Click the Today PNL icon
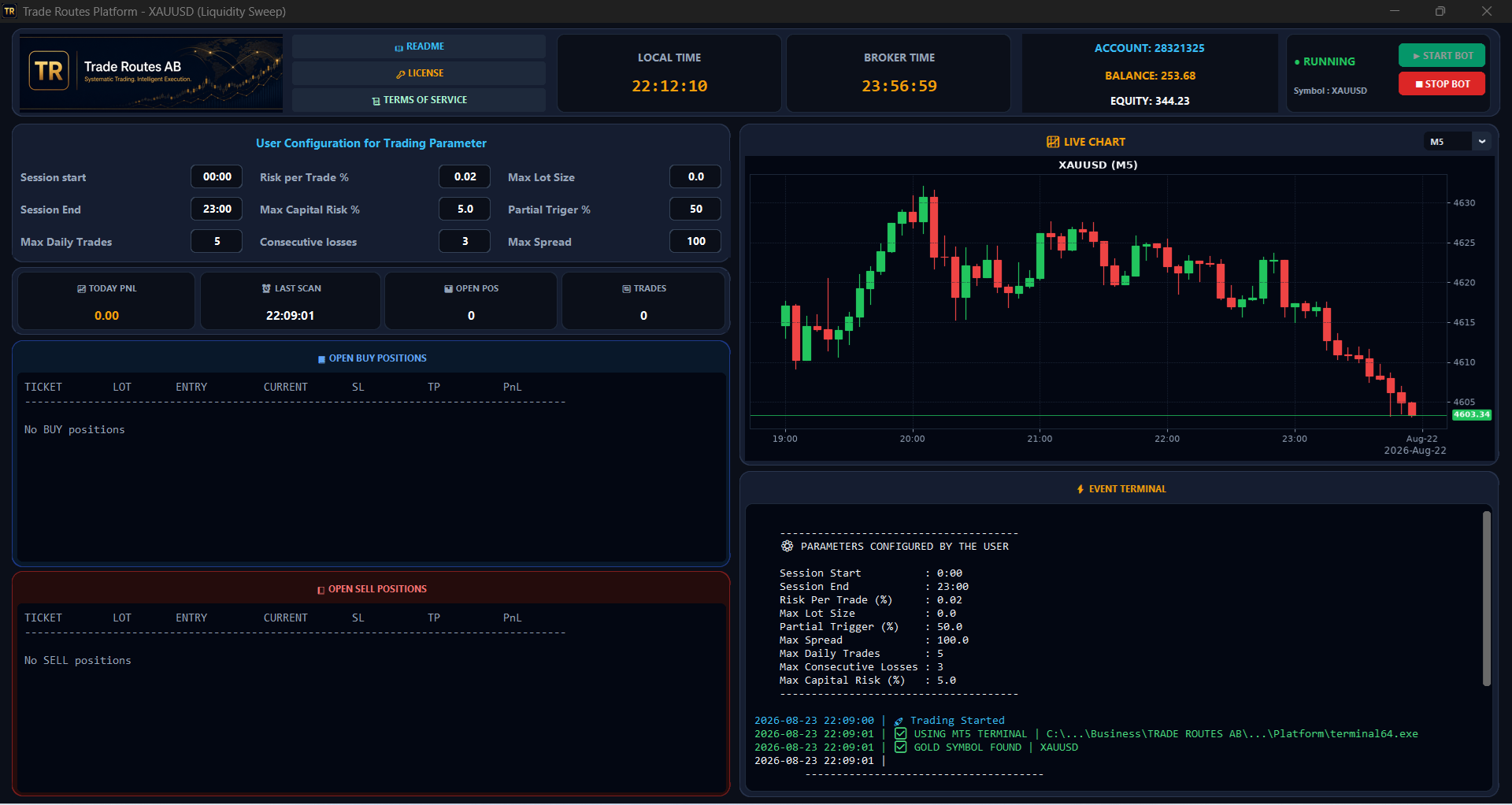This screenshot has height=805, width=1512. 81,289
